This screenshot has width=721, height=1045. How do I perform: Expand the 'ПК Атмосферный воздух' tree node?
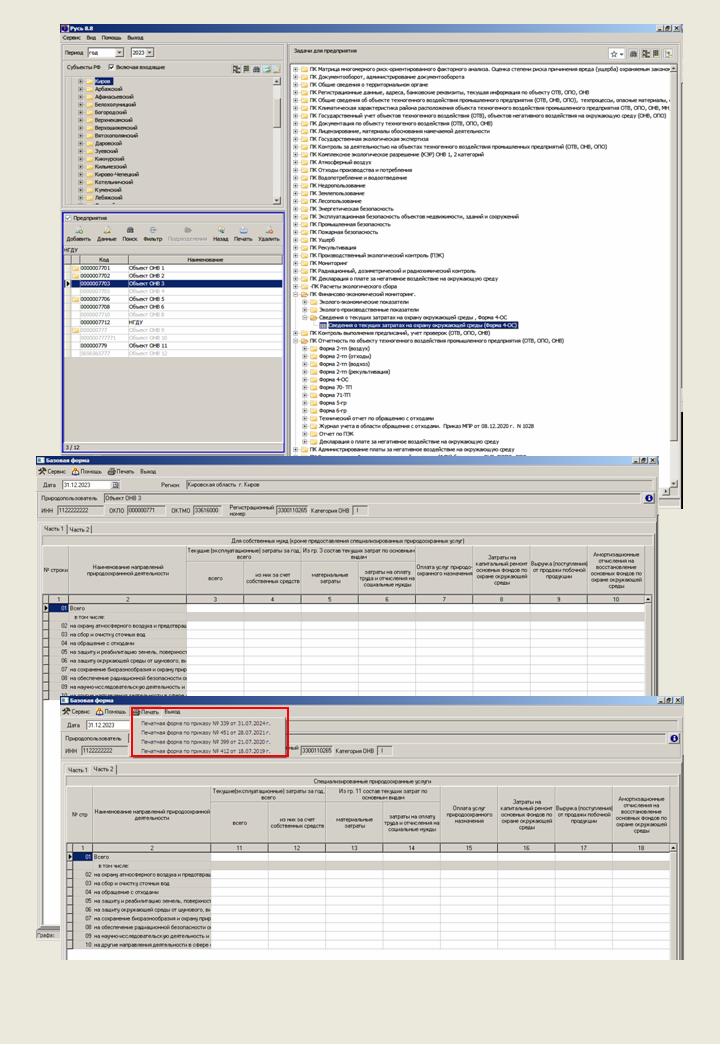click(x=295, y=162)
